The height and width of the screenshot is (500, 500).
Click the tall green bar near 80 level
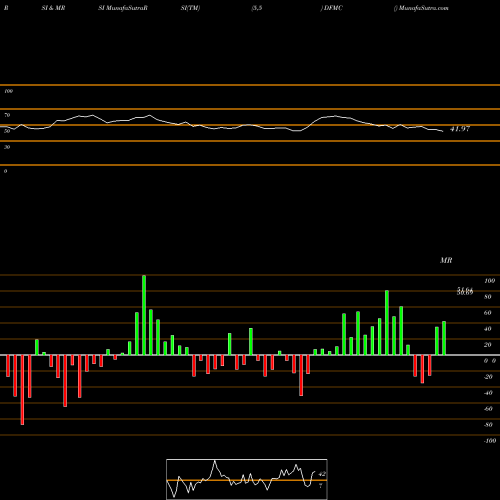[x=387, y=323]
